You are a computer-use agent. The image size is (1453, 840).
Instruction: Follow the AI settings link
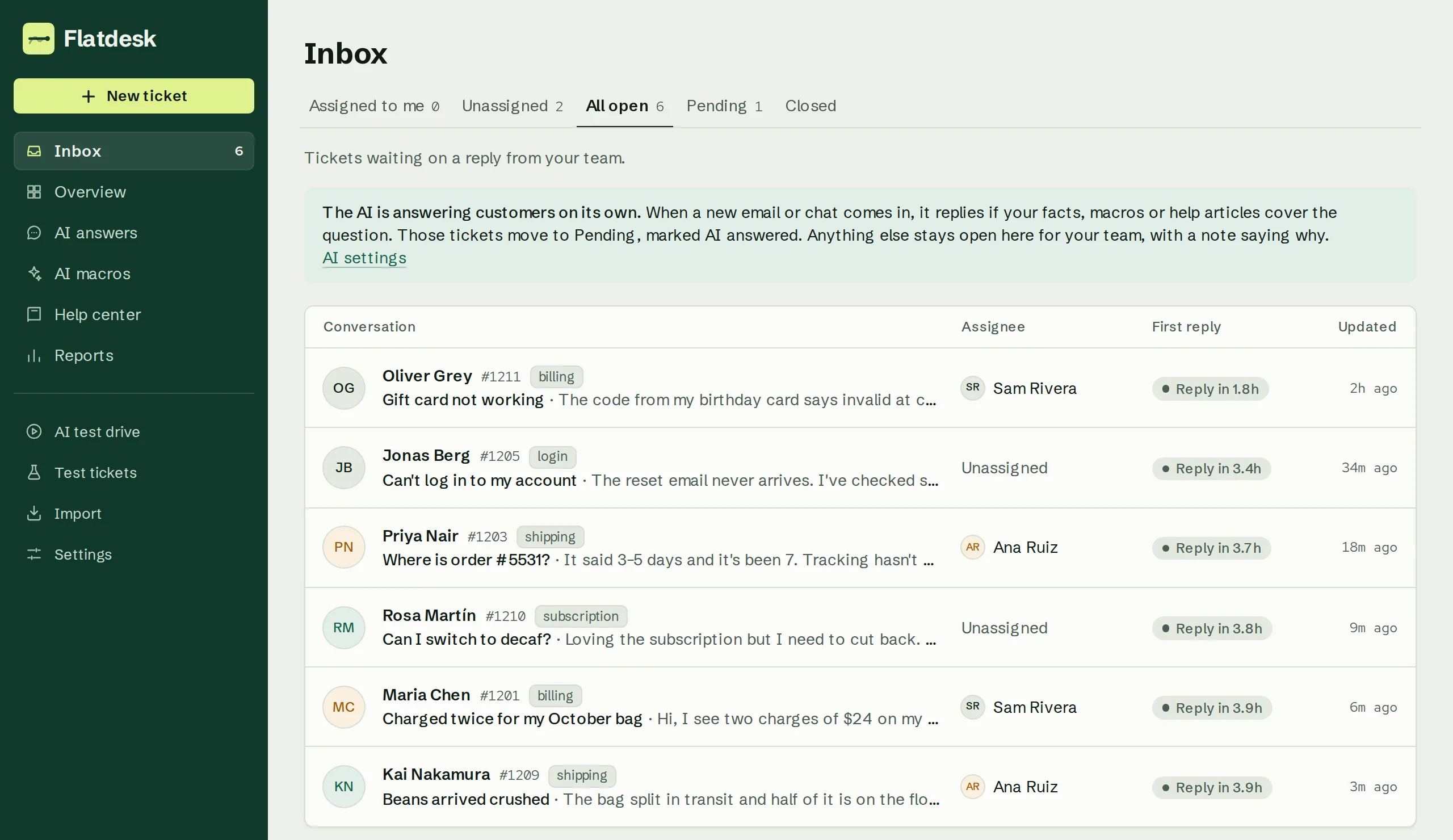364,258
